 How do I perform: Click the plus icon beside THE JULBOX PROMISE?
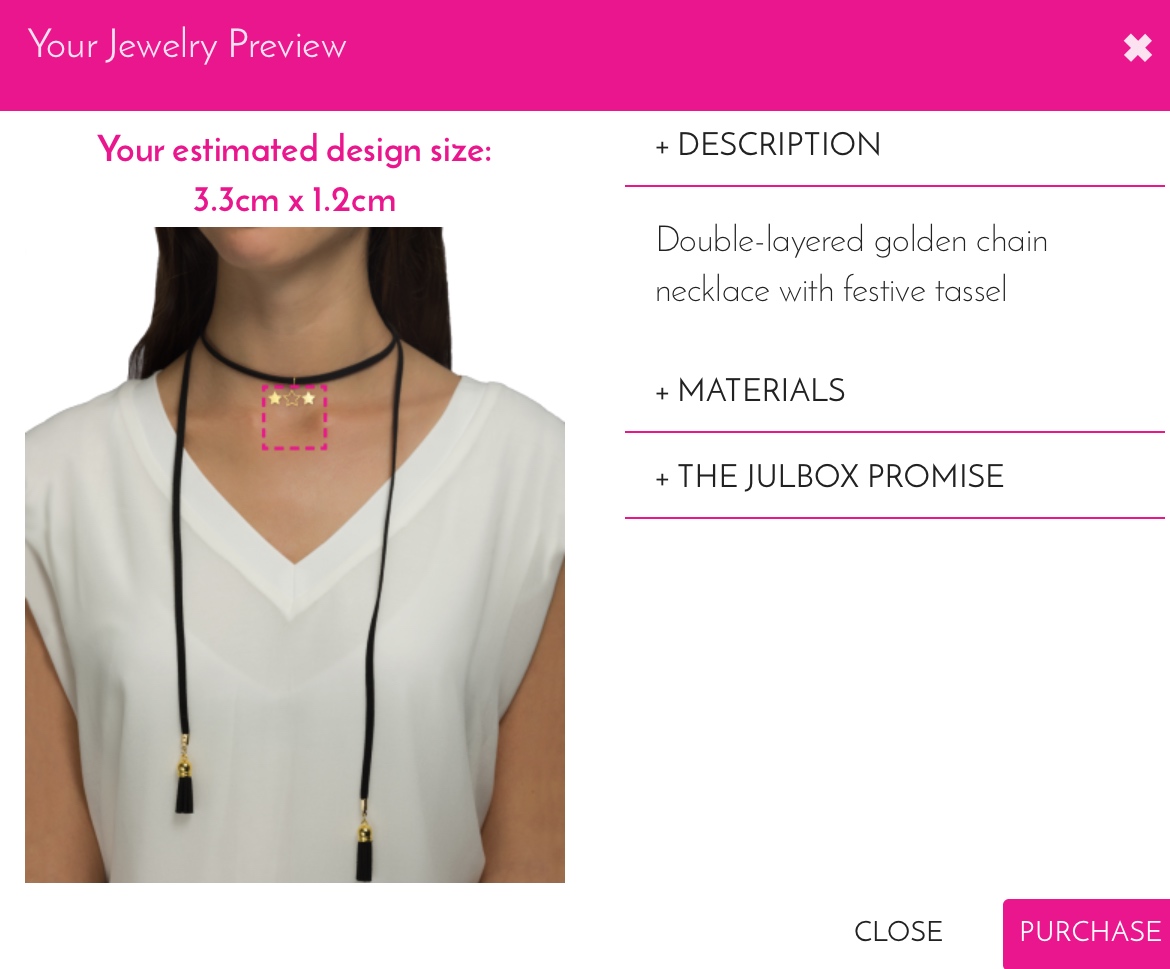pyautogui.click(x=662, y=479)
